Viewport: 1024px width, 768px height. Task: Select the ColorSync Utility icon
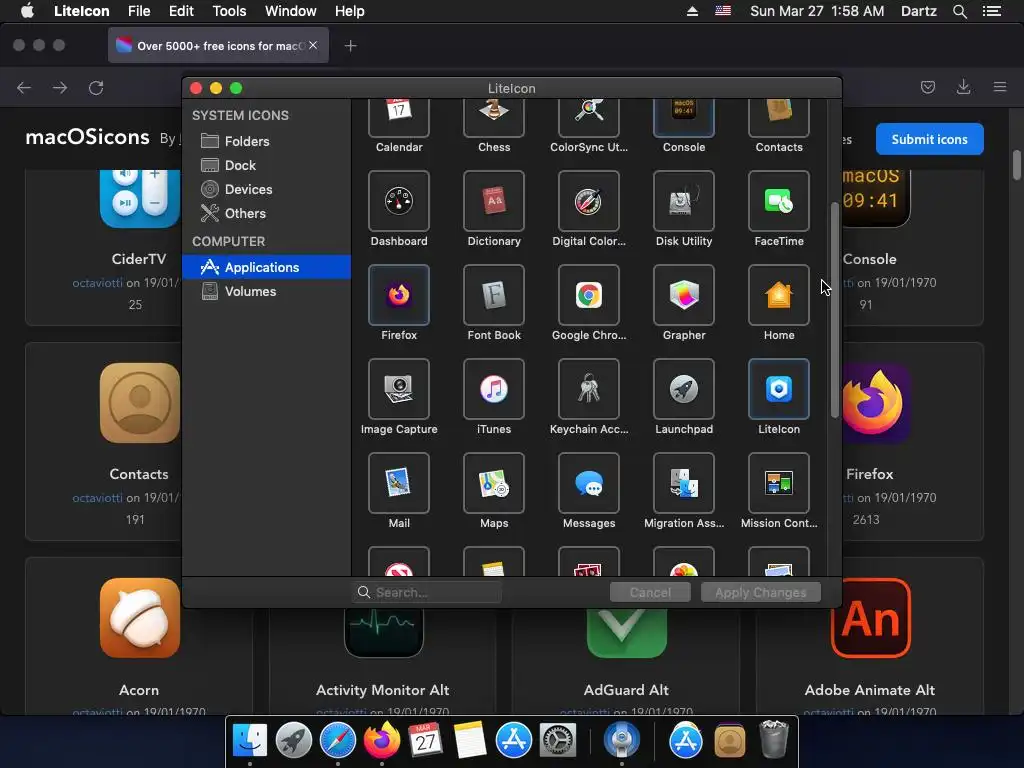click(x=588, y=118)
